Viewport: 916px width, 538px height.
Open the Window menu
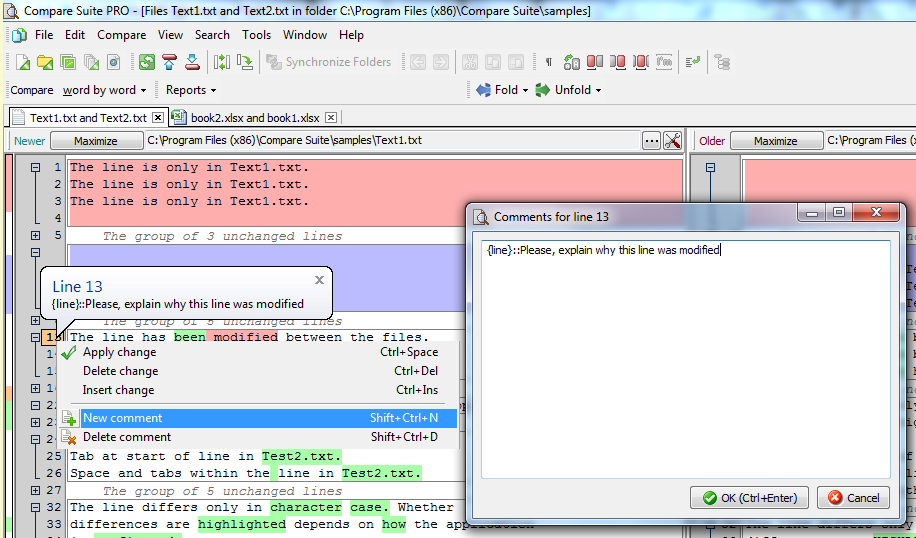tap(305, 35)
